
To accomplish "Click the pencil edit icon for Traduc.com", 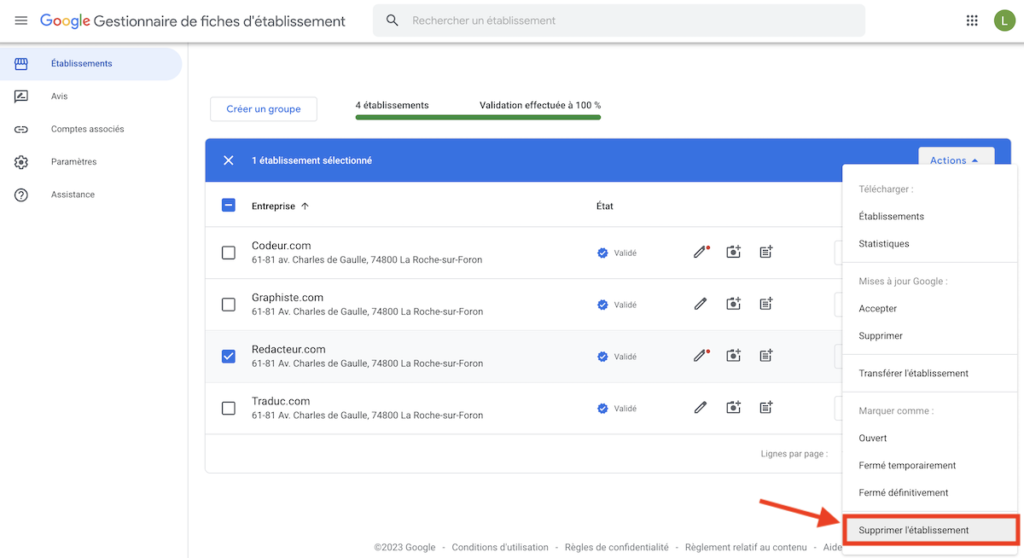I will pyautogui.click(x=700, y=407).
